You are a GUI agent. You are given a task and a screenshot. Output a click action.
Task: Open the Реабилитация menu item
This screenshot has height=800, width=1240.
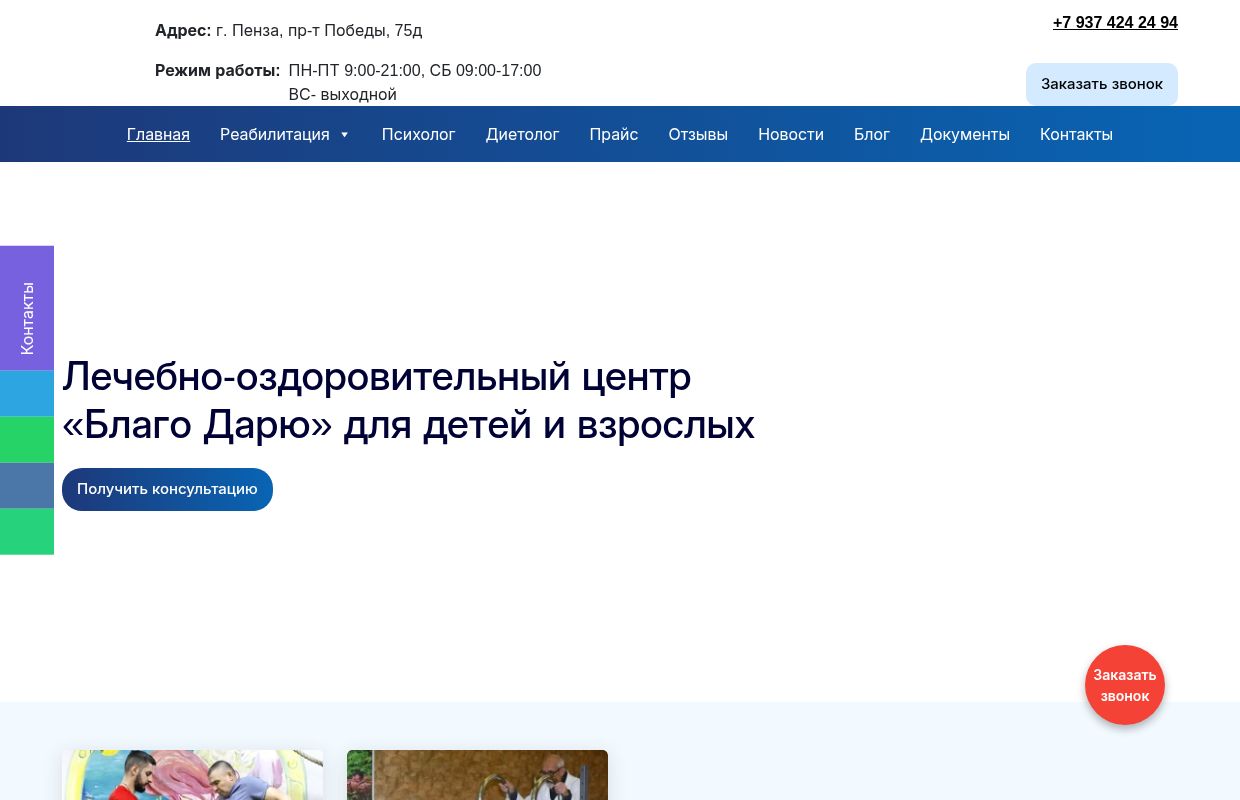pyautogui.click(x=275, y=134)
